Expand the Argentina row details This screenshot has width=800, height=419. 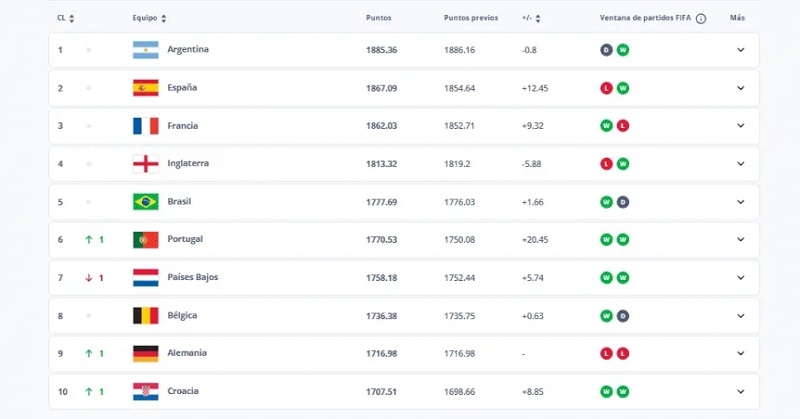coord(740,50)
